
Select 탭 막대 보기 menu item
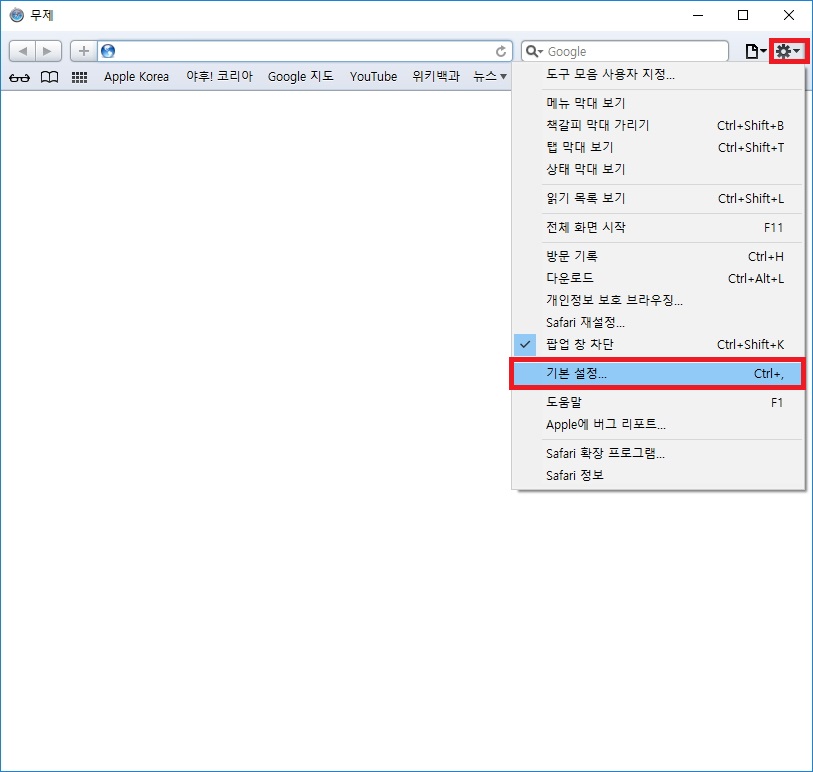pos(658,147)
